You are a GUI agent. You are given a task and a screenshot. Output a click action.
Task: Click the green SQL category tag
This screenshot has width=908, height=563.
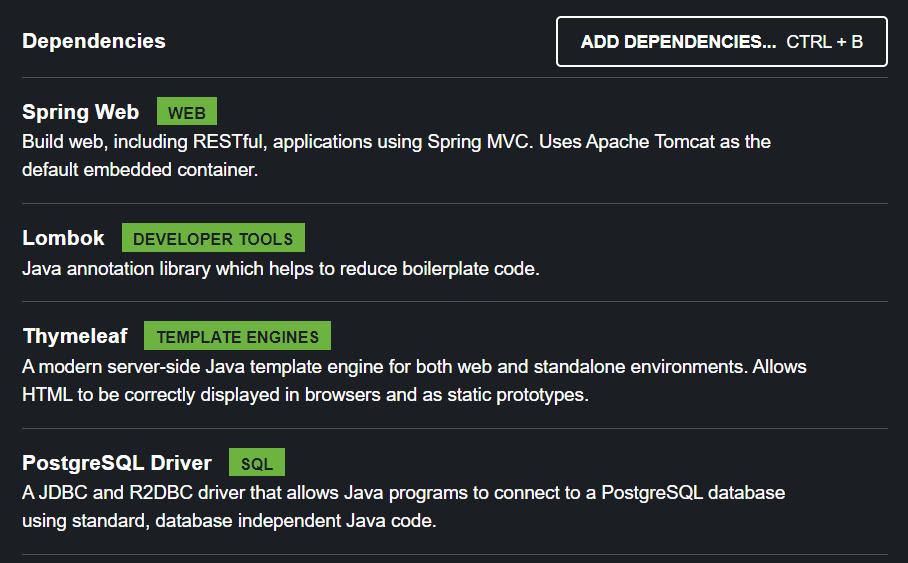257,464
